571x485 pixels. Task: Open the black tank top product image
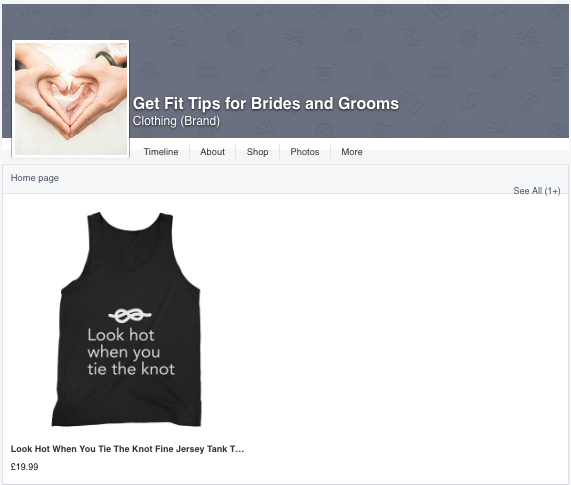(126, 319)
